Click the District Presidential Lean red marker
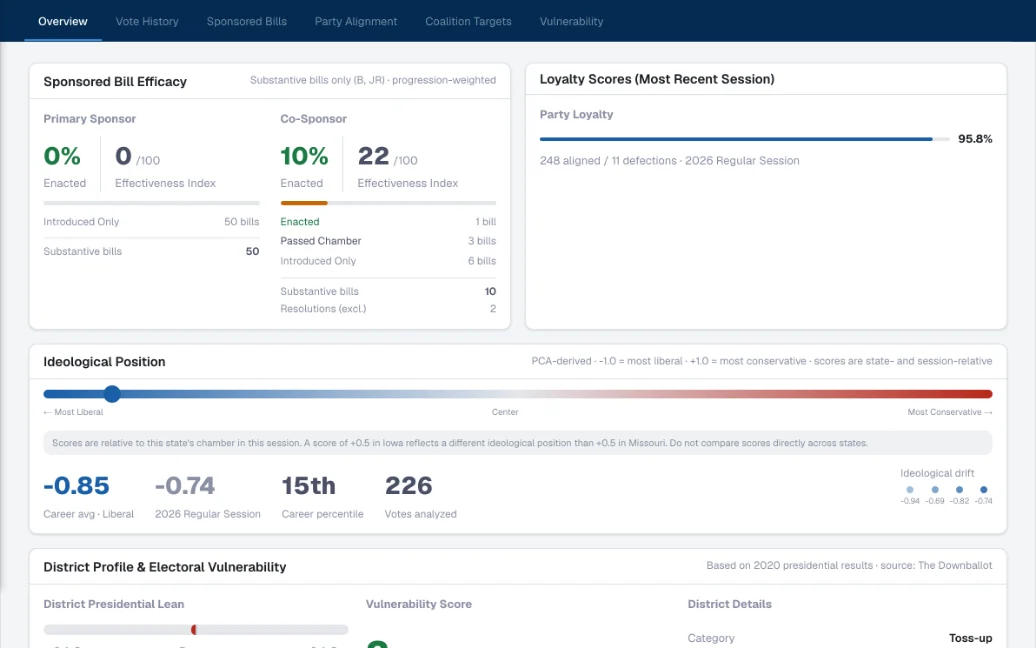1036x648 pixels. (x=194, y=630)
